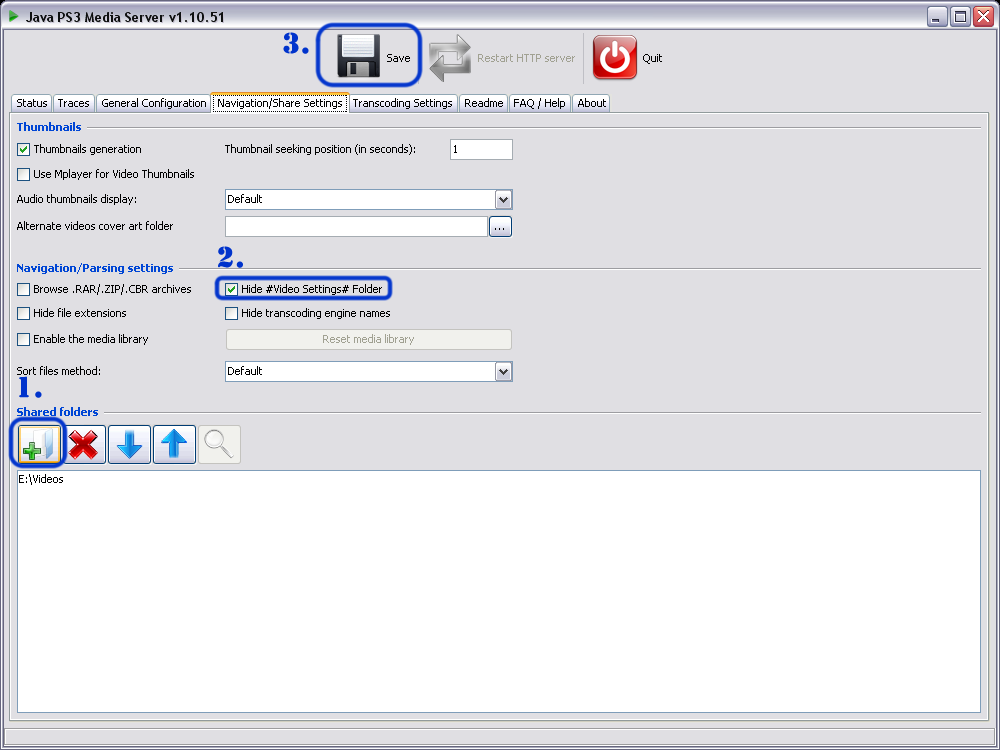Click Thumbnail seeking position input field
1000x750 pixels.
482,150
